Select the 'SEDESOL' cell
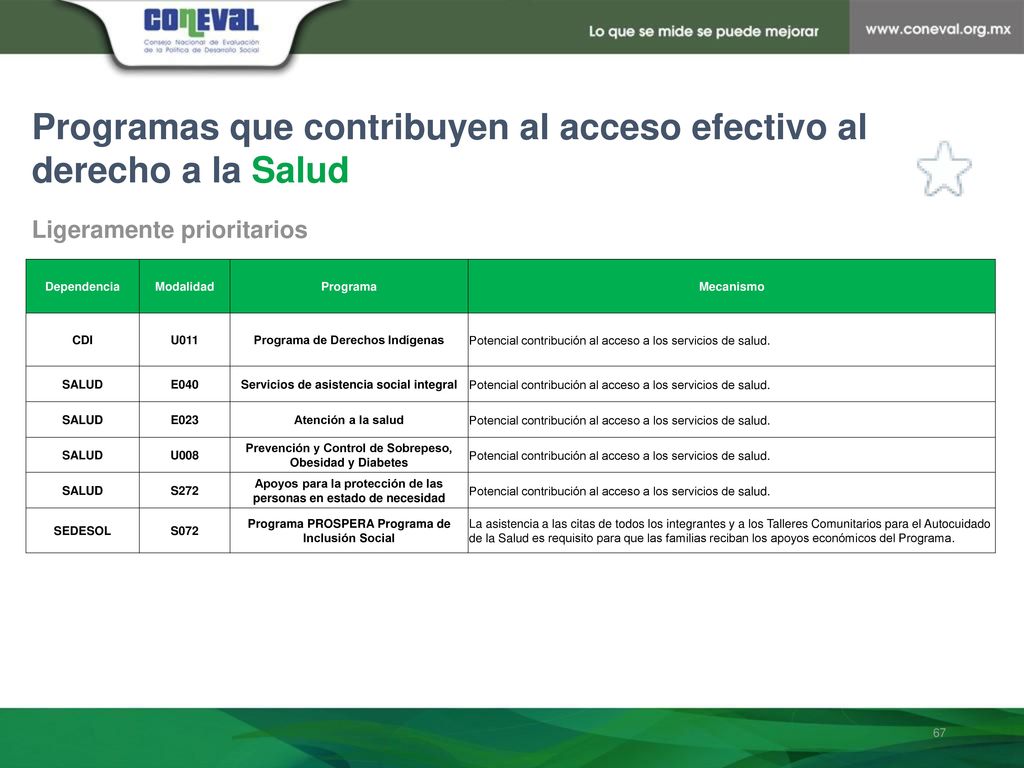1024x768 pixels. (82, 531)
